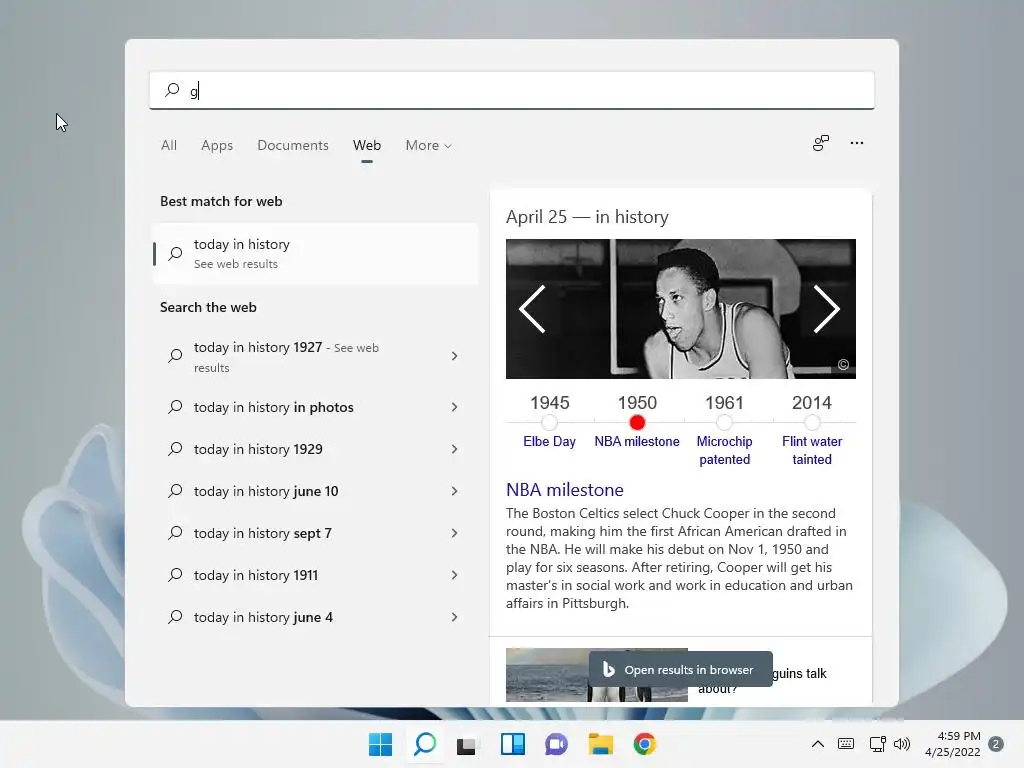Click the Search icon on the taskbar
The height and width of the screenshot is (768, 1024).
425,744
